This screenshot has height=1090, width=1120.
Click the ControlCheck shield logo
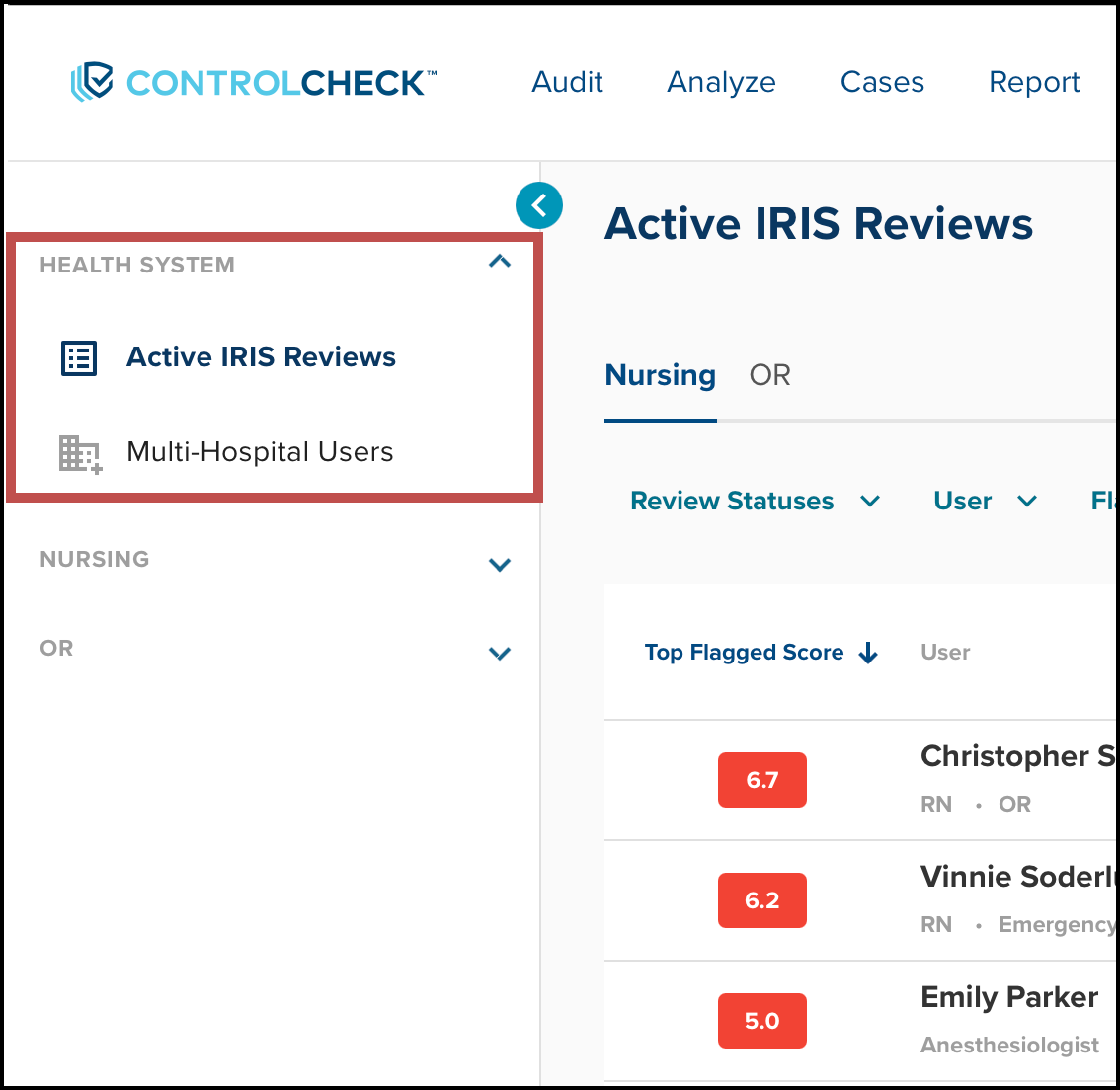pos(92,81)
